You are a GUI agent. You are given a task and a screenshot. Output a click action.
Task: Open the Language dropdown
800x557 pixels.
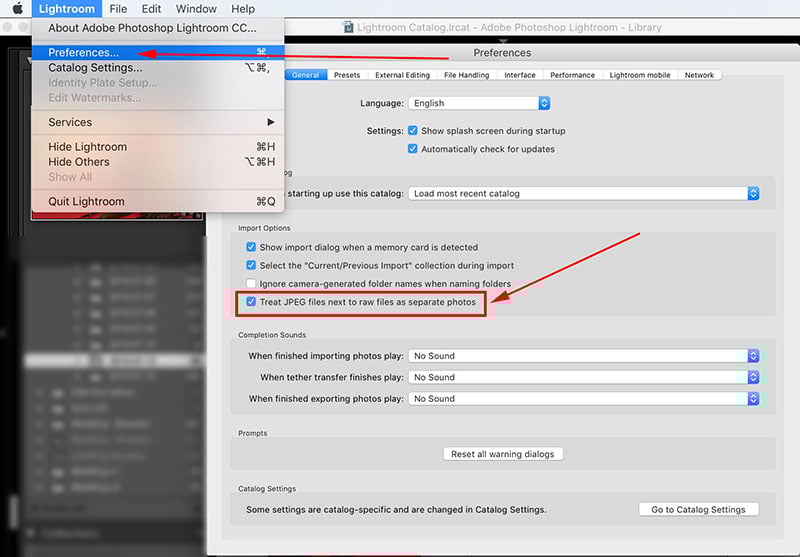pos(479,103)
